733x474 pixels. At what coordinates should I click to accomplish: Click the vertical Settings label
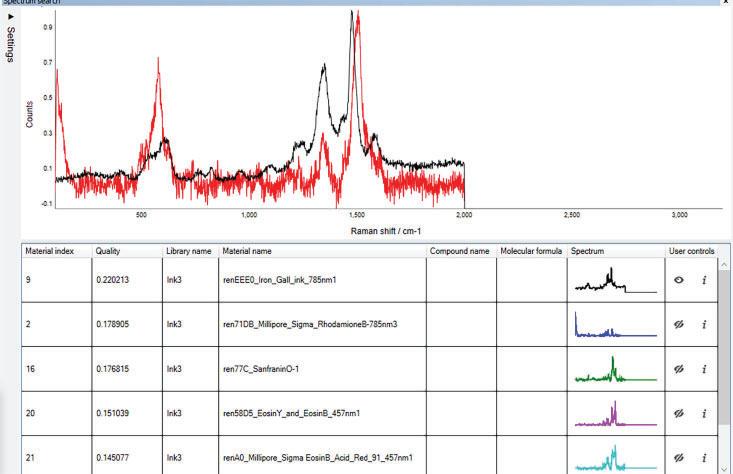point(10,44)
